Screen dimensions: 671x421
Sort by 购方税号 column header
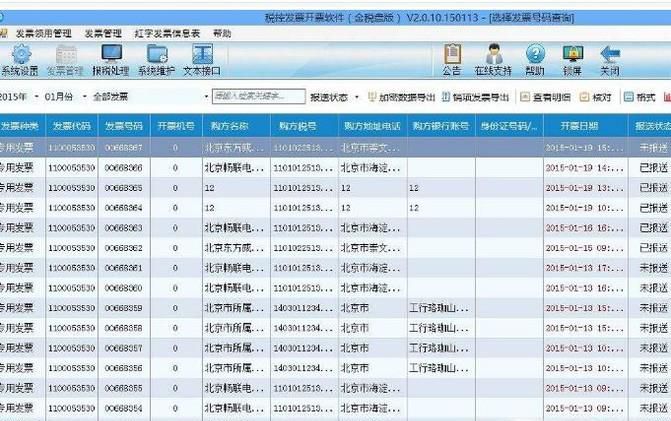304,126
